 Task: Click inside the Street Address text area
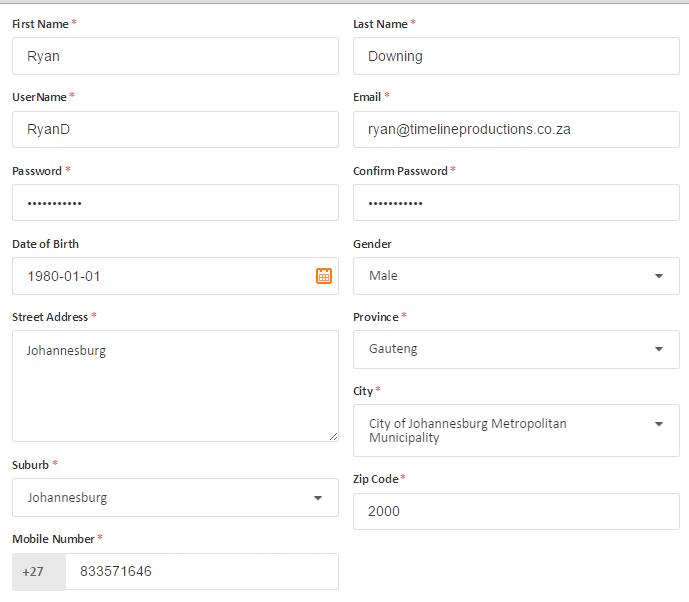pos(175,385)
